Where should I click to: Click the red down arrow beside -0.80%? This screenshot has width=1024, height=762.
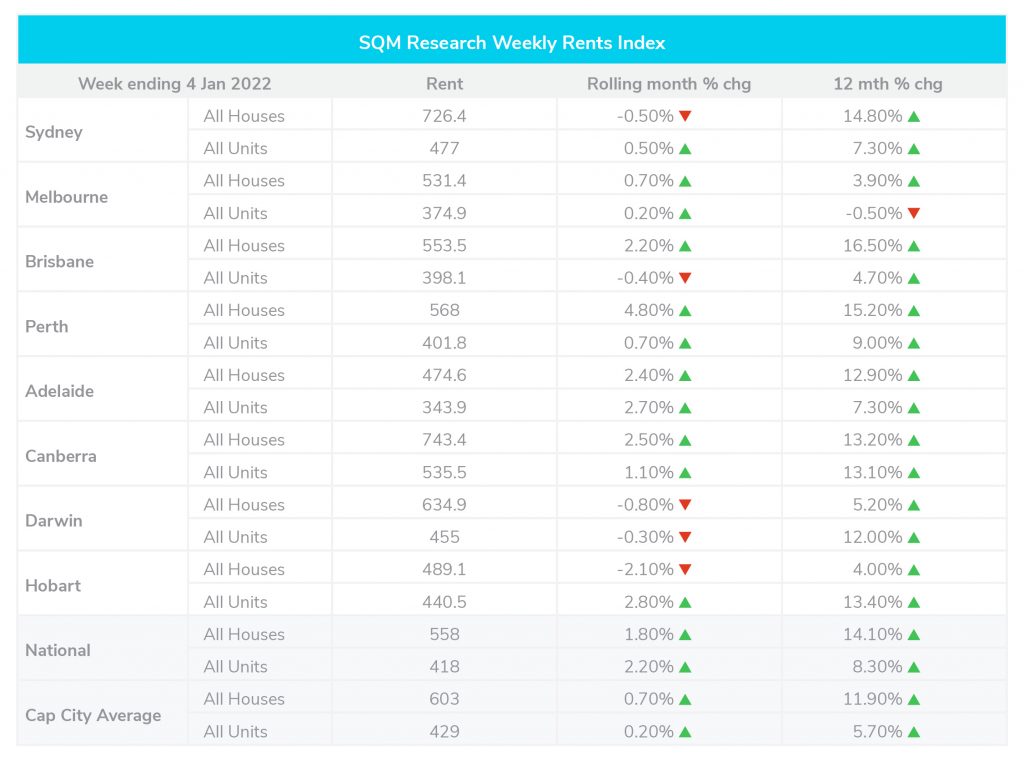click(x=685, y=505)
